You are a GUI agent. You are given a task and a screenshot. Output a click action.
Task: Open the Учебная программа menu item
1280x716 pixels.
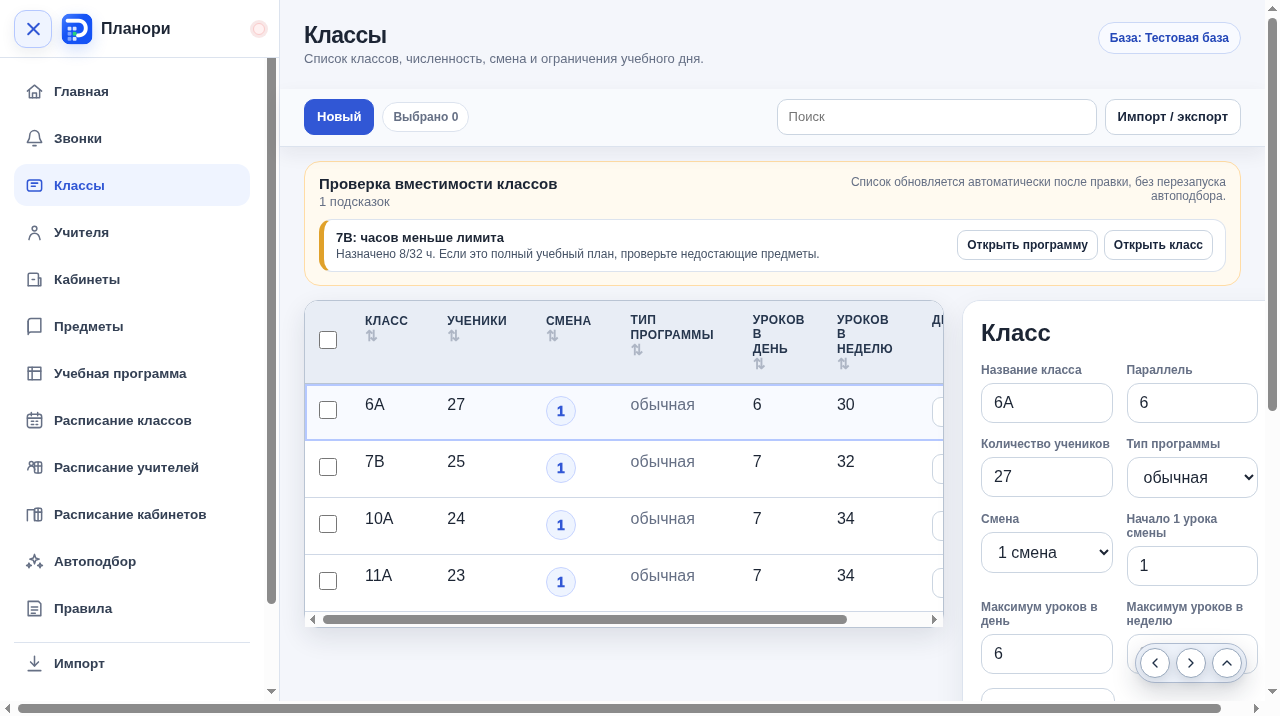tap(132, 374)
